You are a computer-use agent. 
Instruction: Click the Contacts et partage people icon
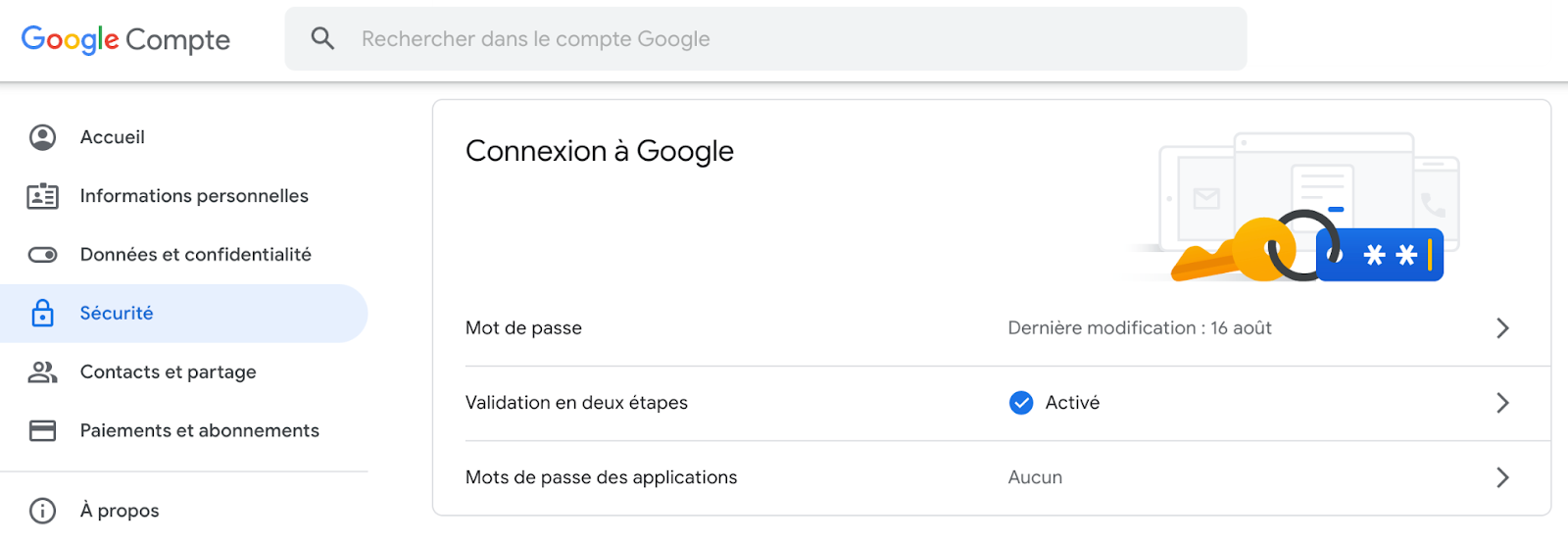pos(42,371)
